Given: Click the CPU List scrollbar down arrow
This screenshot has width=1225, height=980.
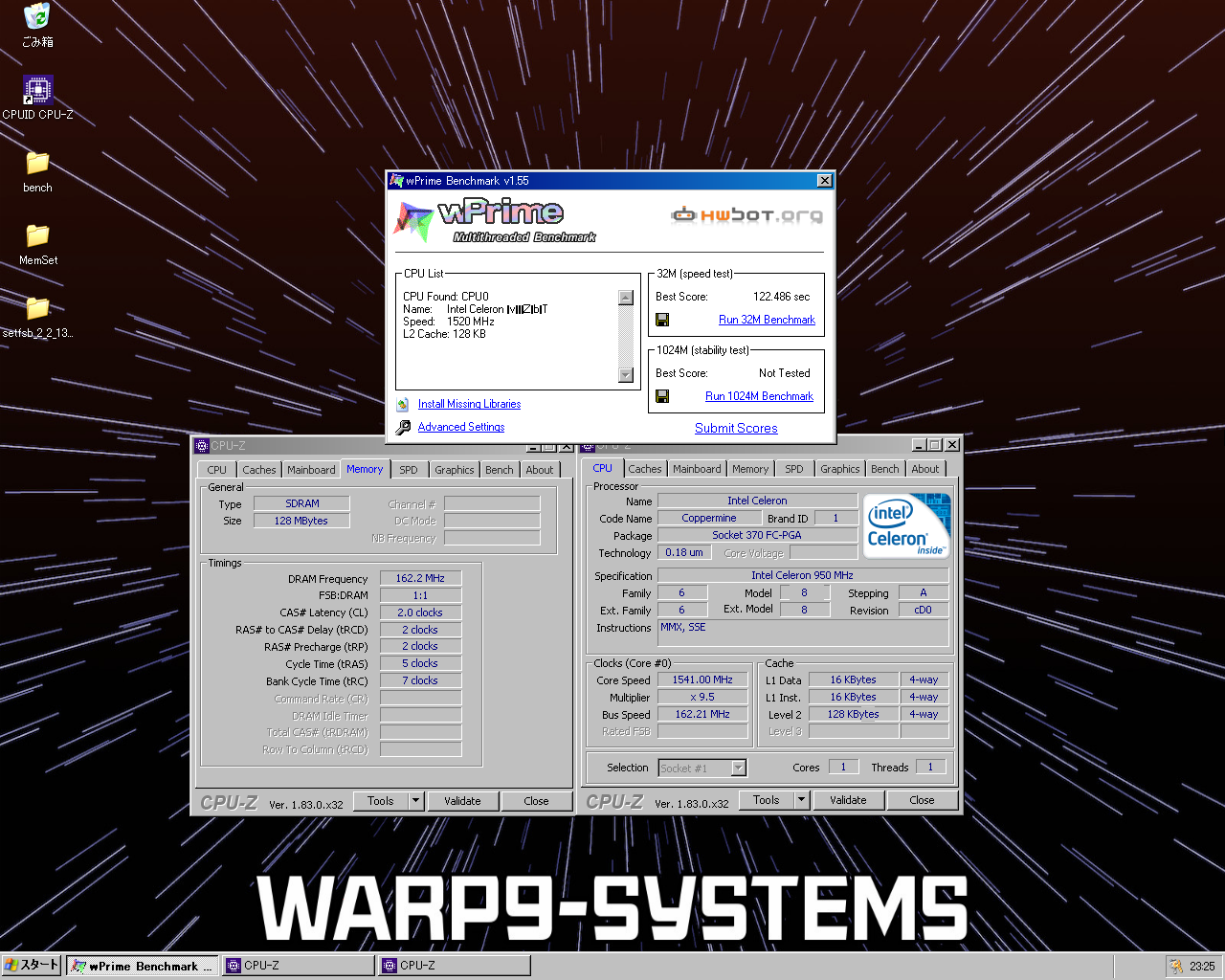Looking at the screenshot, I should (626, 375).
